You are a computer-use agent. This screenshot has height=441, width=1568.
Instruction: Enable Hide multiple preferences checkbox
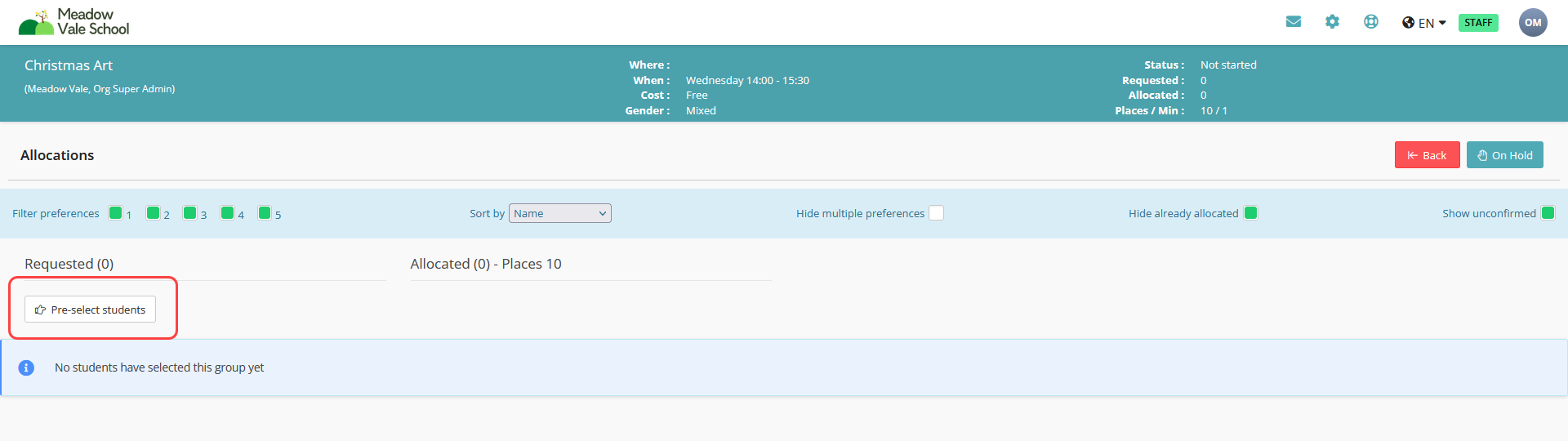[x=937, y=213]
